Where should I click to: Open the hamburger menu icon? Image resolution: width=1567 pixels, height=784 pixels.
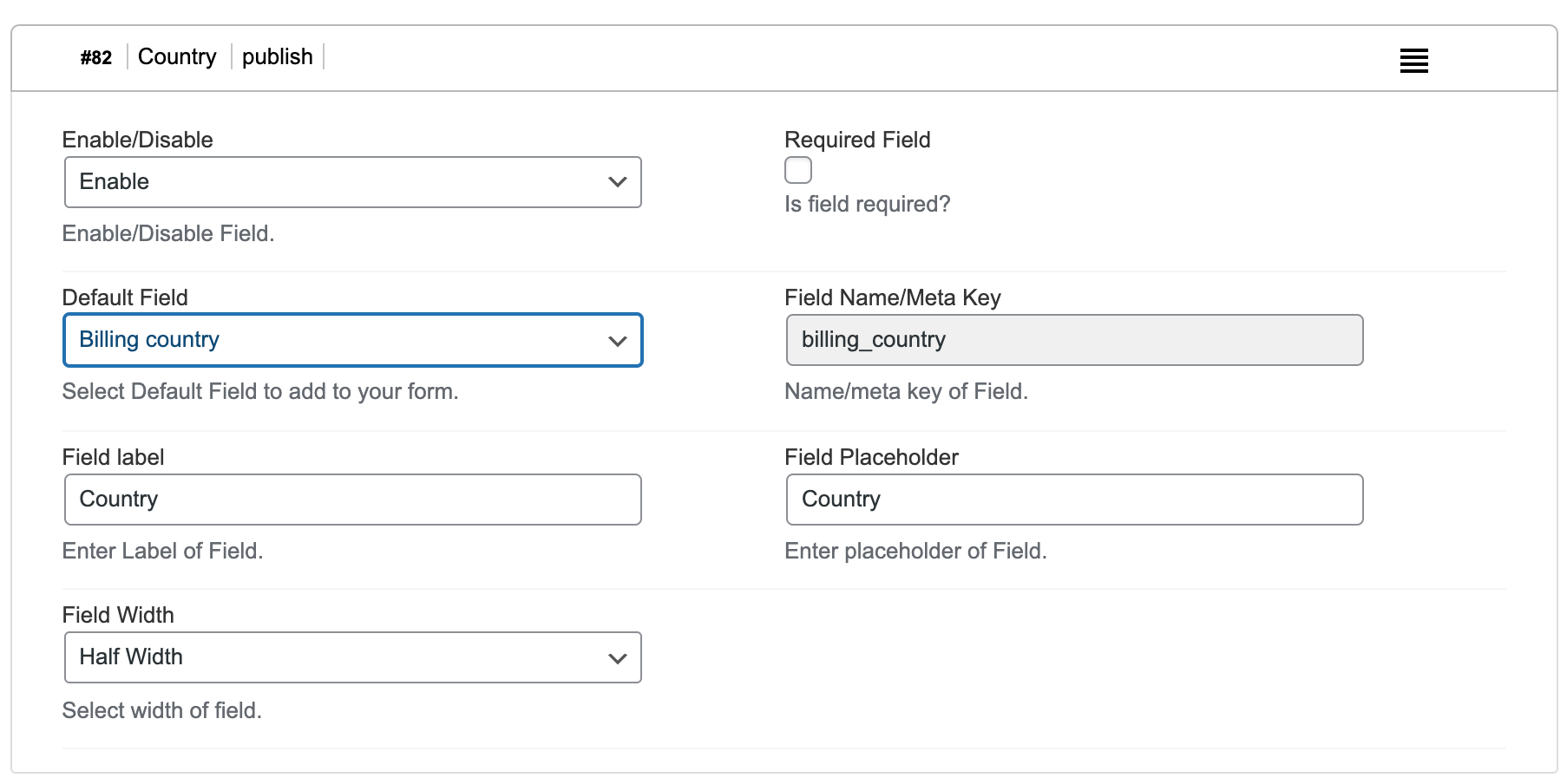[x=1413, y=60]
